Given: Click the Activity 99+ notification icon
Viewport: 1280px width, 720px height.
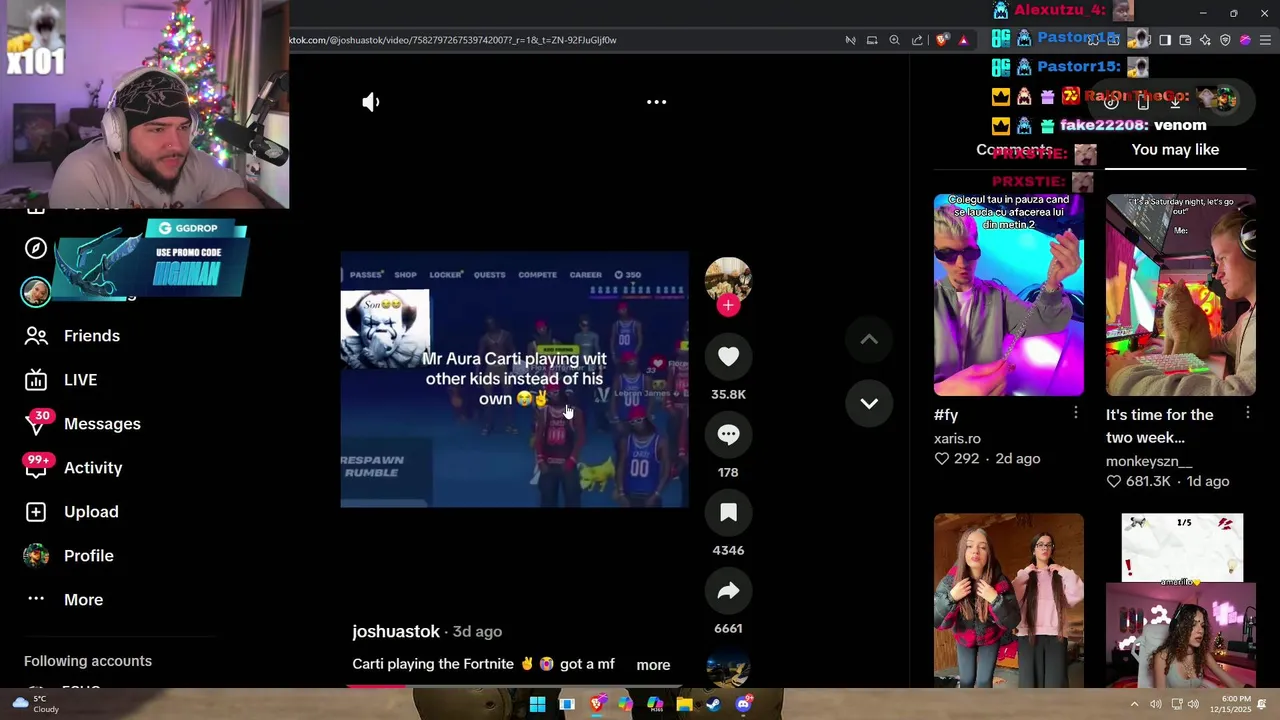Looking at the screenshot, I should pos(38,466).
